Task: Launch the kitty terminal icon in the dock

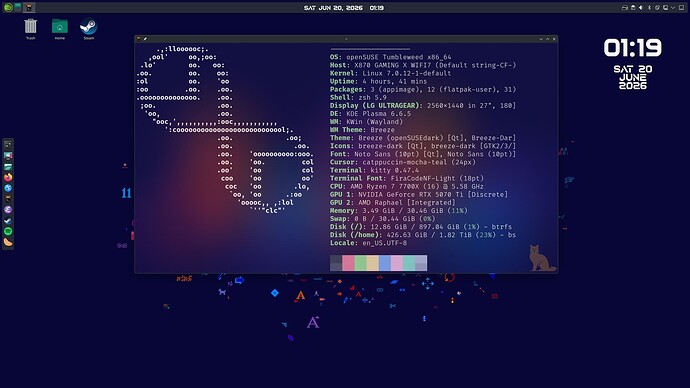Action: point(8,199)
